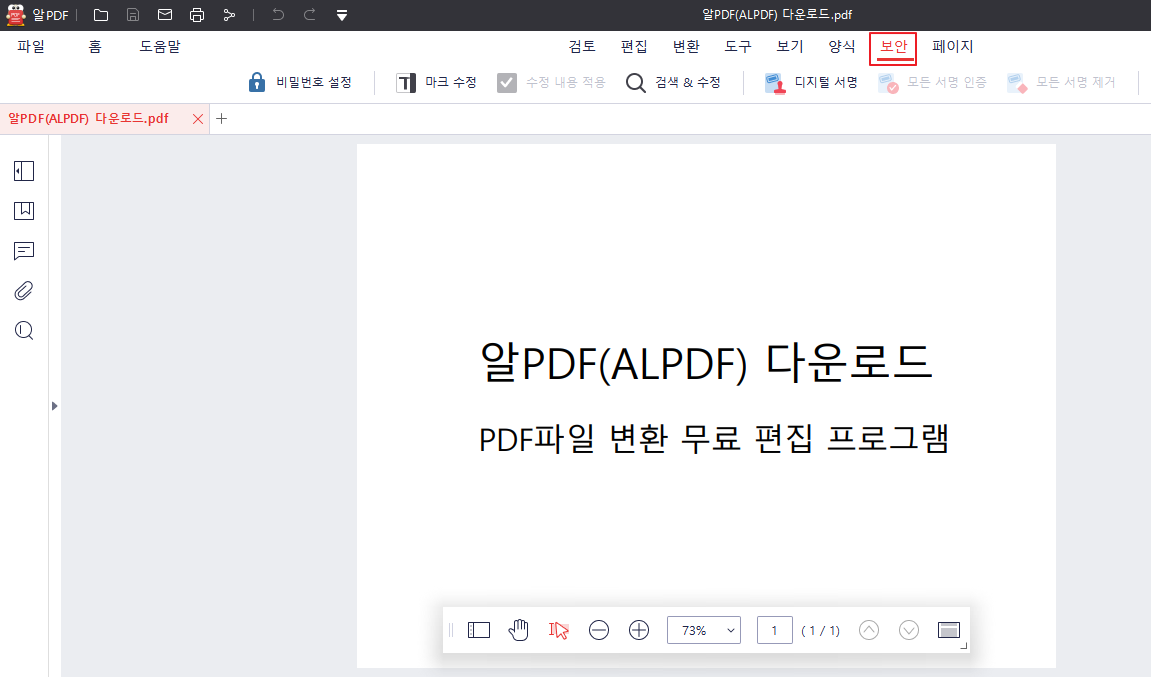The height and width of the screenshot is (677, 1151).
Task: Open the bookmarks panel in the sidebar
Action: click(23, 211)
